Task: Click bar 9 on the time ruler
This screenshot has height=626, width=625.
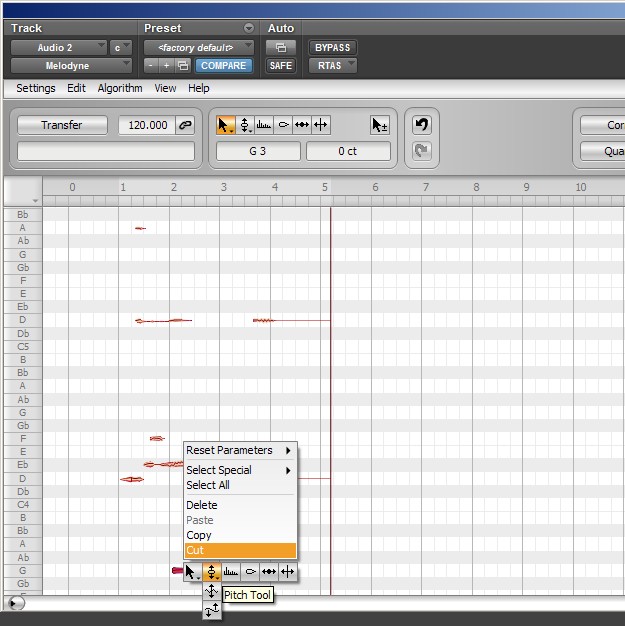Action: click(x=526, y=187)
